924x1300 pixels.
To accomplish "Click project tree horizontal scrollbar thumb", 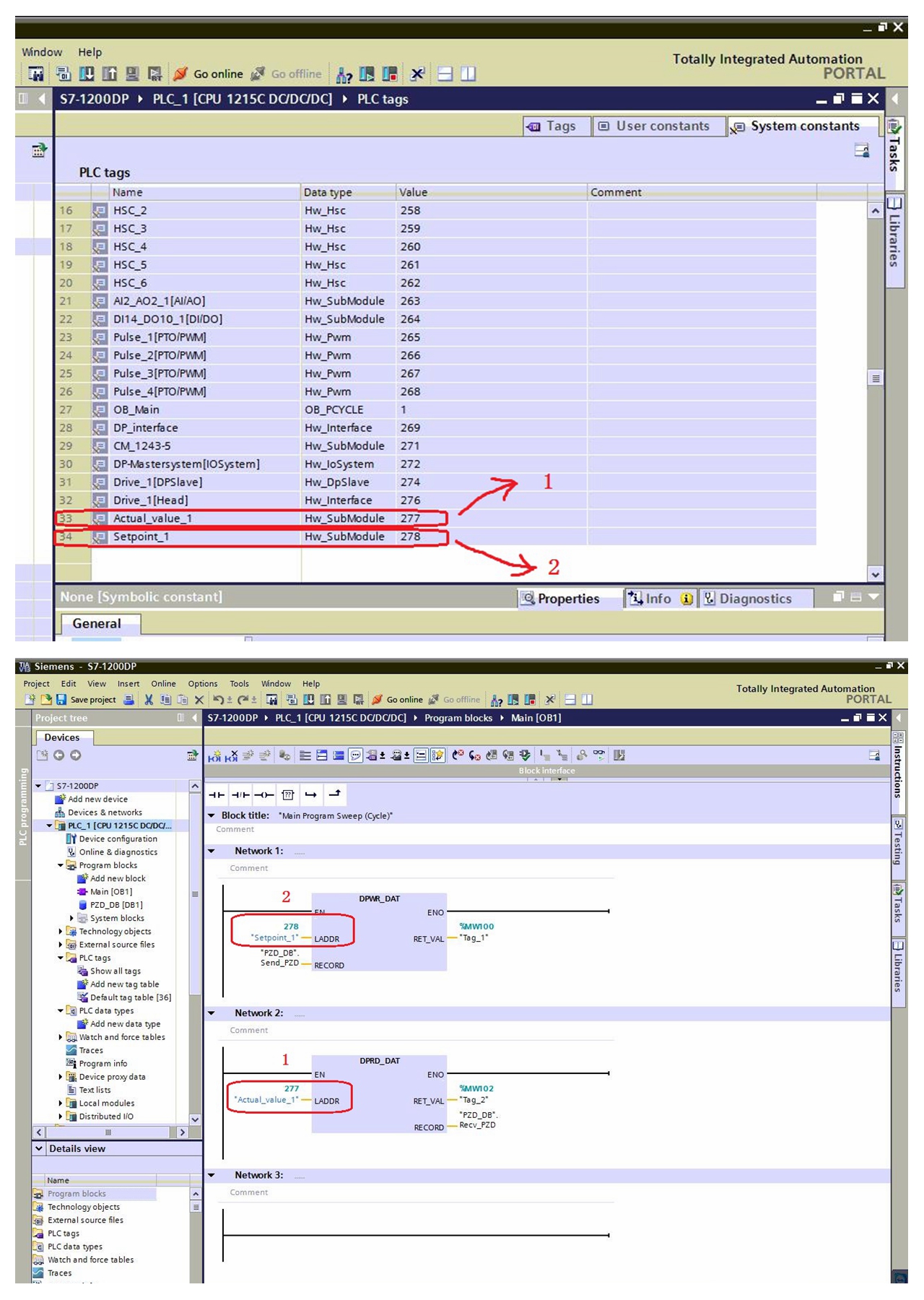I will click(108, 1132).
